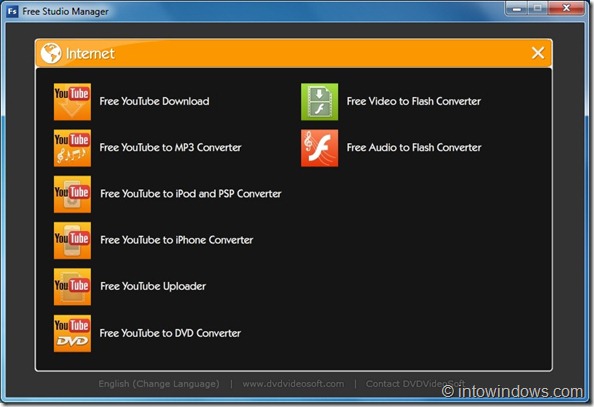Click Contact DVDVideoSoft link
Image resolution: width=594 pixels, height=407 pixels.
[415, 384]
